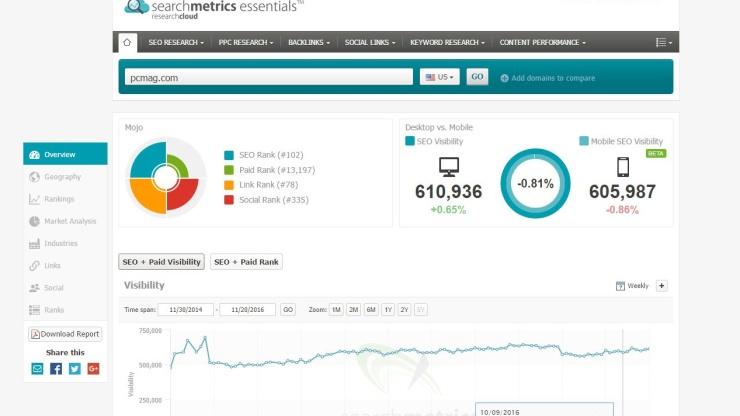Open Links in the sidebar
This screenshot has width=740, height=416.
point(65,265)
